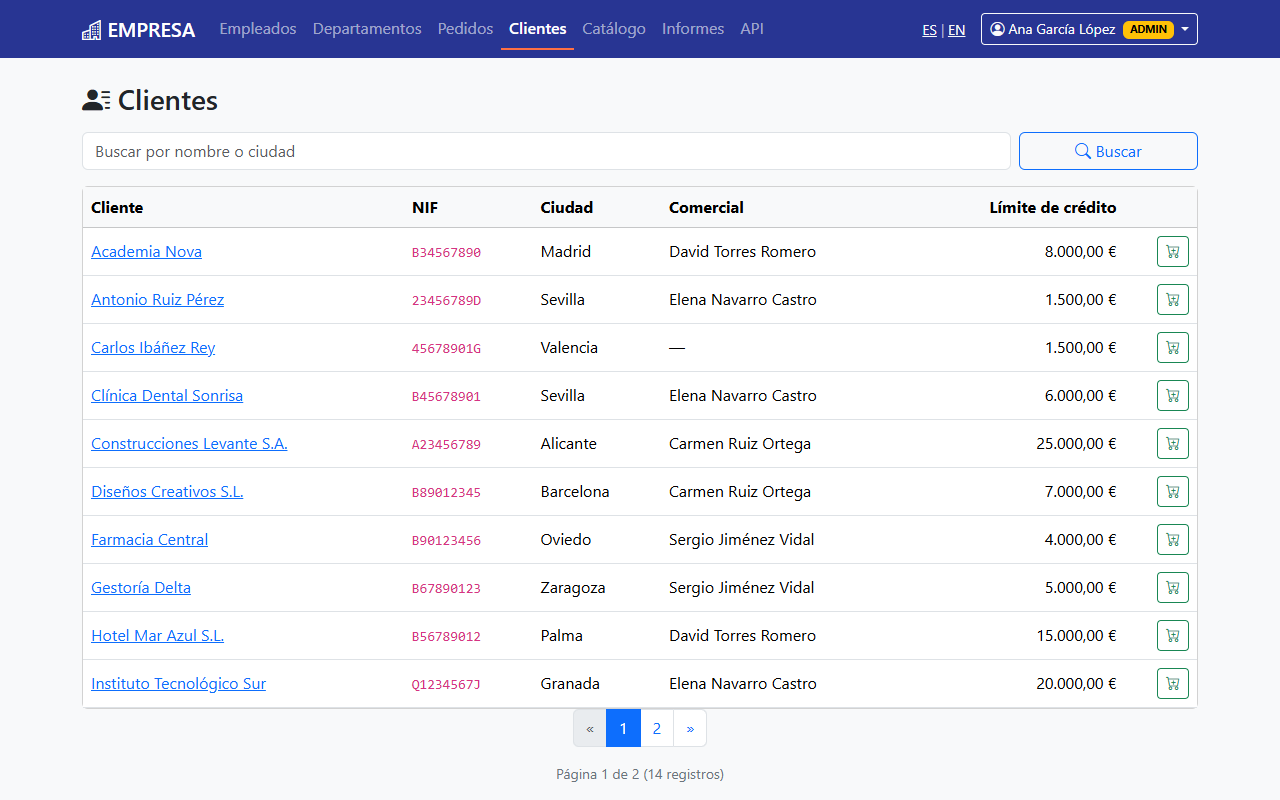This screenshot has width=1280, height=800.
Task: Click the Buscar search button
Action: click(x=1108, y=151)
